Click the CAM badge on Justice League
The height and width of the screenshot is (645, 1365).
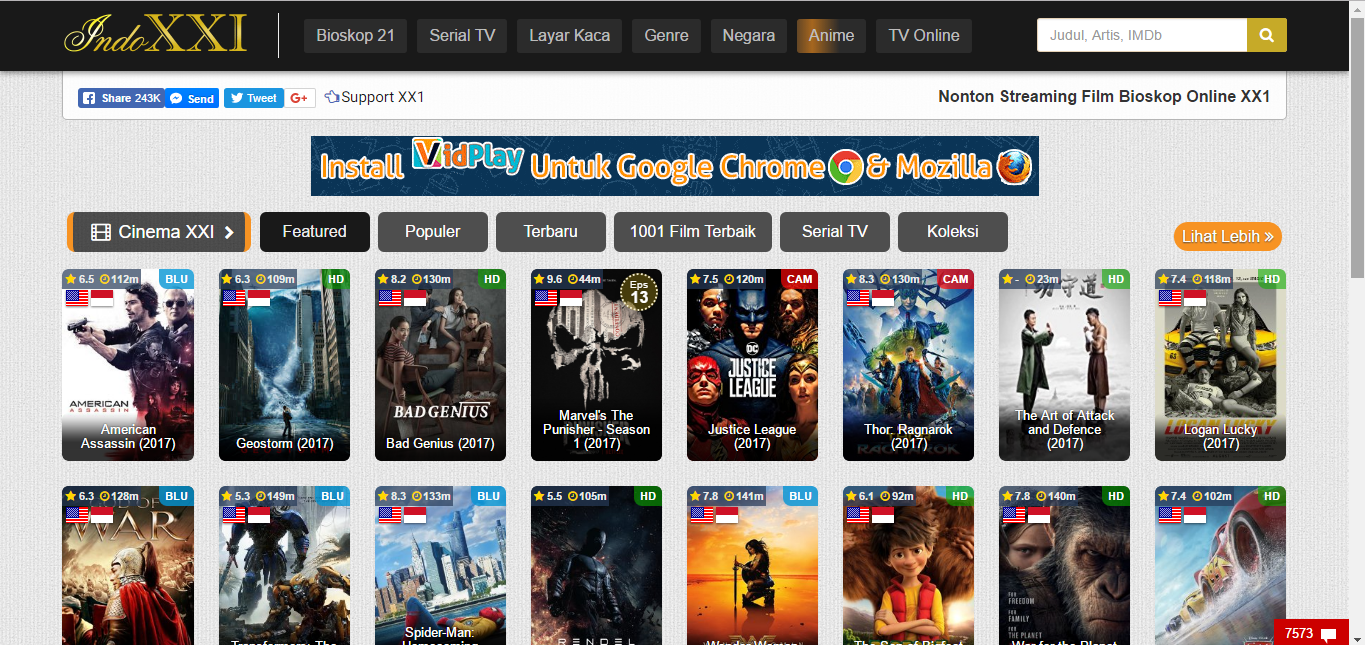(x=799, y=279)
